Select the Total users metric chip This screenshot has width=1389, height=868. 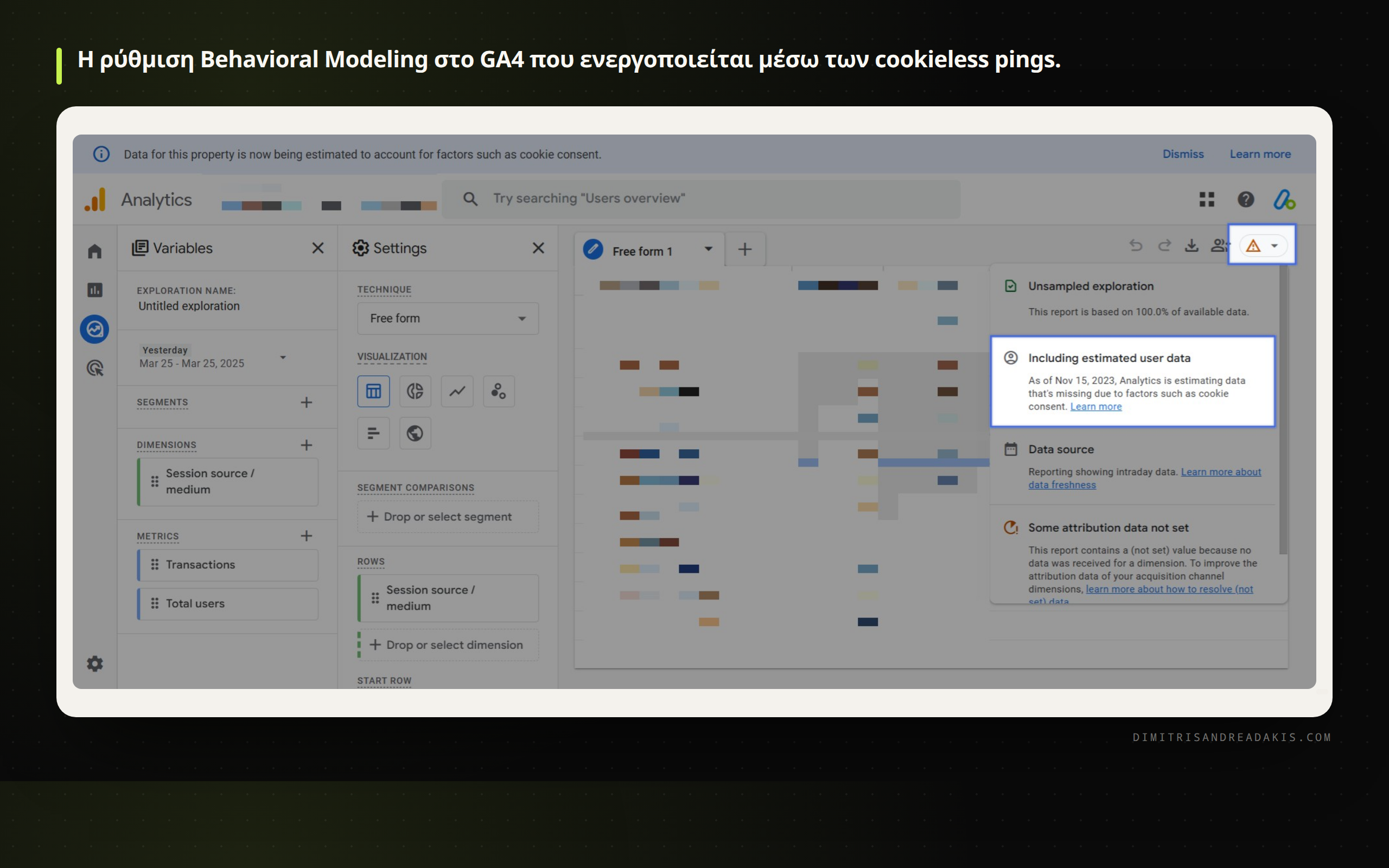pyautogui.click(x=227, y=604)
